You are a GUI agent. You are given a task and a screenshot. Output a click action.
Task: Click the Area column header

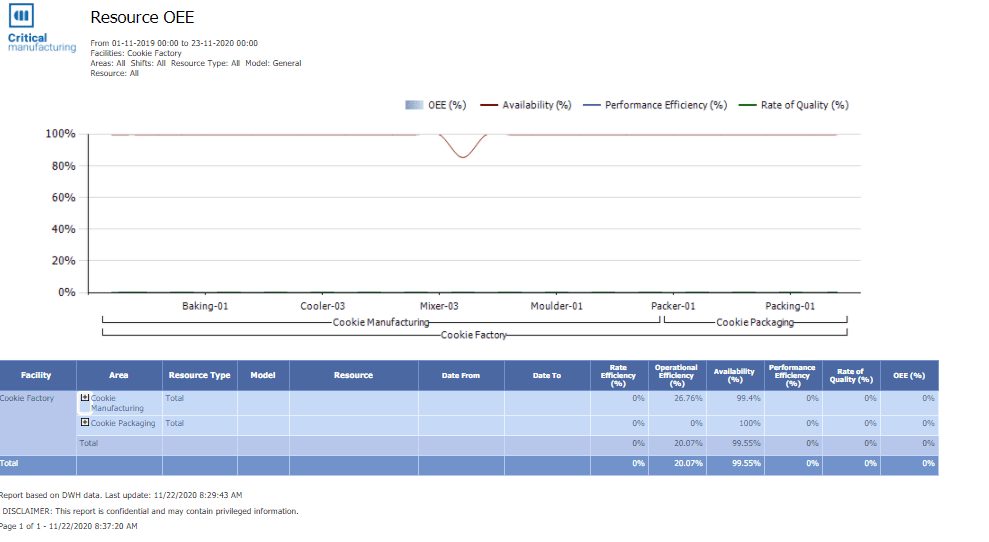[x=119, y=375]
